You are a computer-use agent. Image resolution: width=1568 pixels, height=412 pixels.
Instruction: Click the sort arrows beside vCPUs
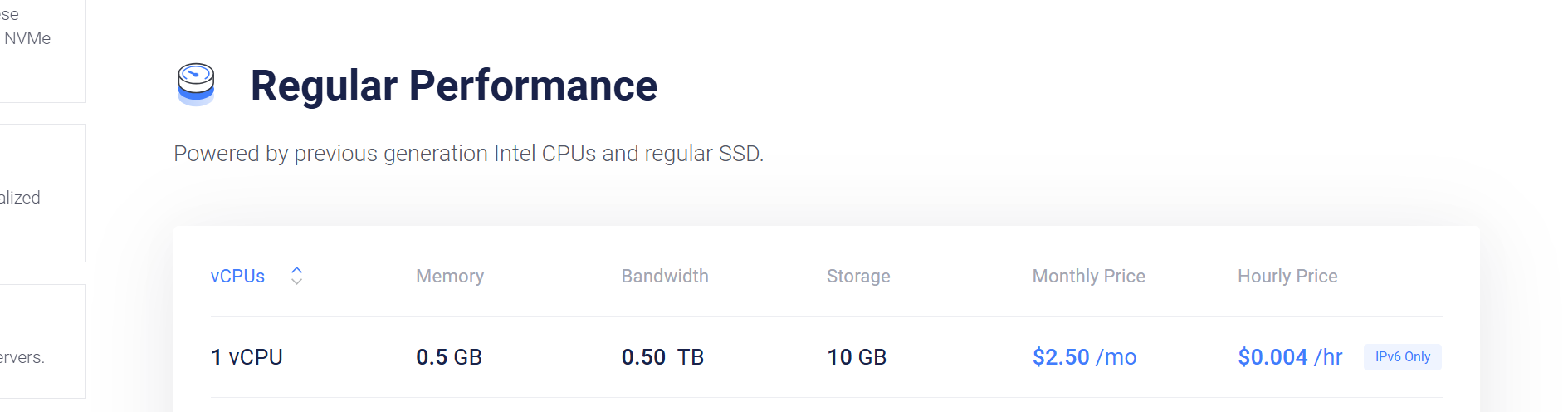(x=296, y=276)
